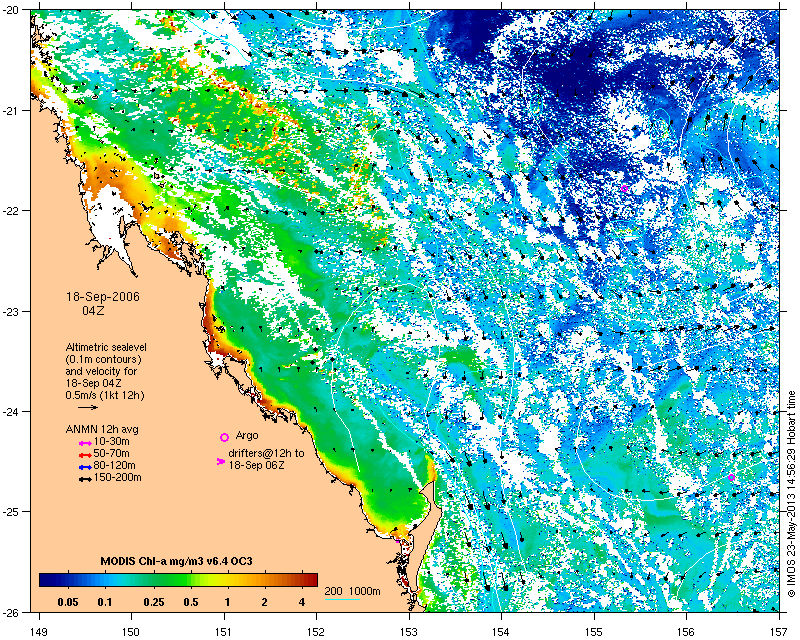The height and width of the screenshot is (640, 800).
Task: Click the magenta Argo circle legend symbol
Action: pyautogui.click(x=224, y=437)
